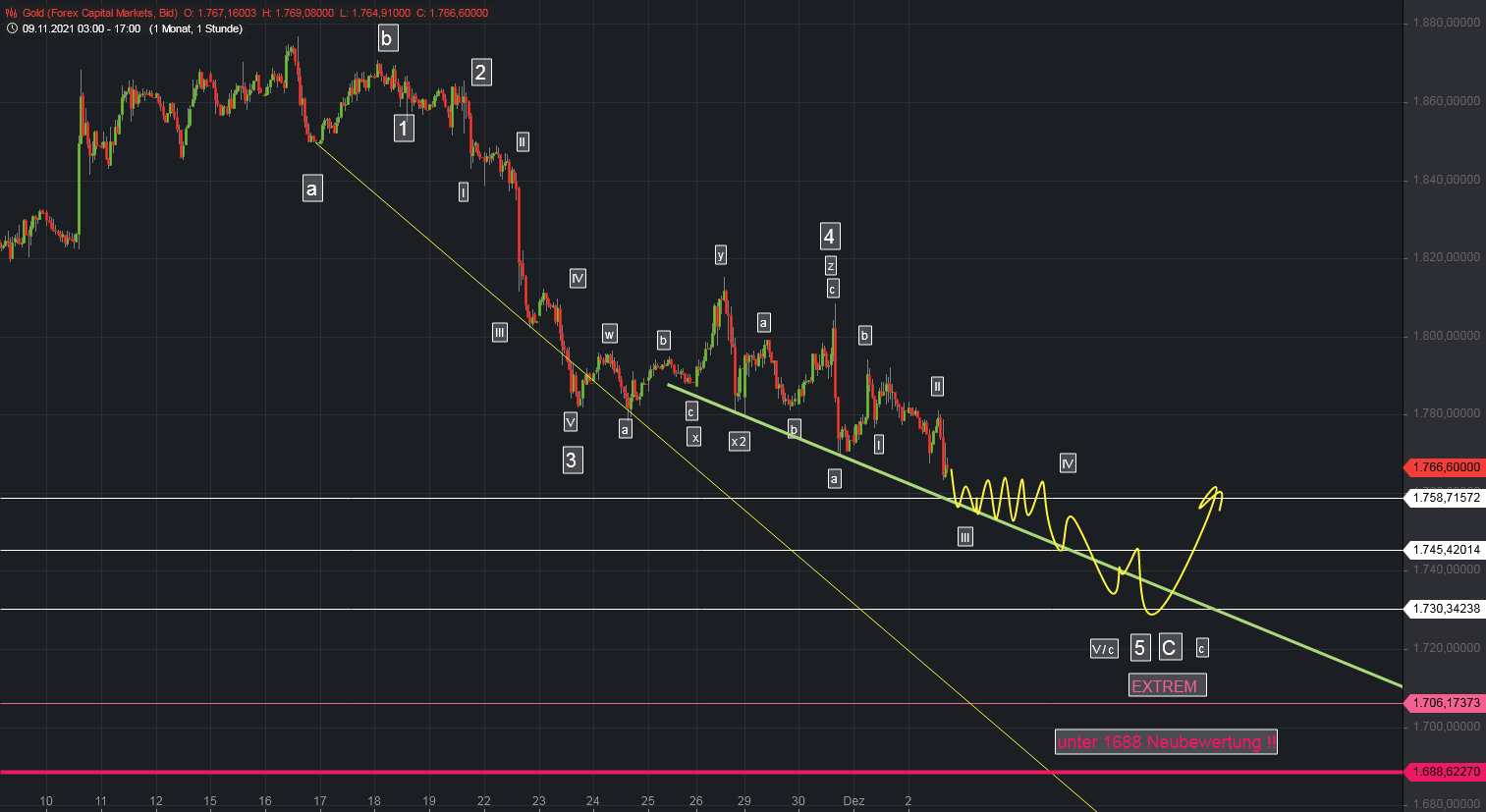Click the high price value H: 1.769,08000
The image size is (1486, 812).
coord(298,13)
